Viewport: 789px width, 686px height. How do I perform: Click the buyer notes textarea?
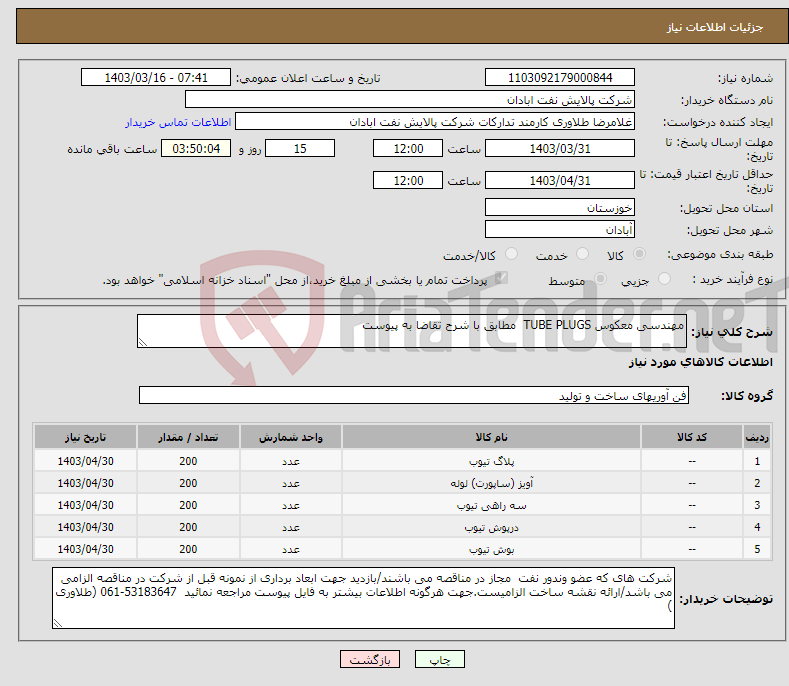(x=363, y=598)
